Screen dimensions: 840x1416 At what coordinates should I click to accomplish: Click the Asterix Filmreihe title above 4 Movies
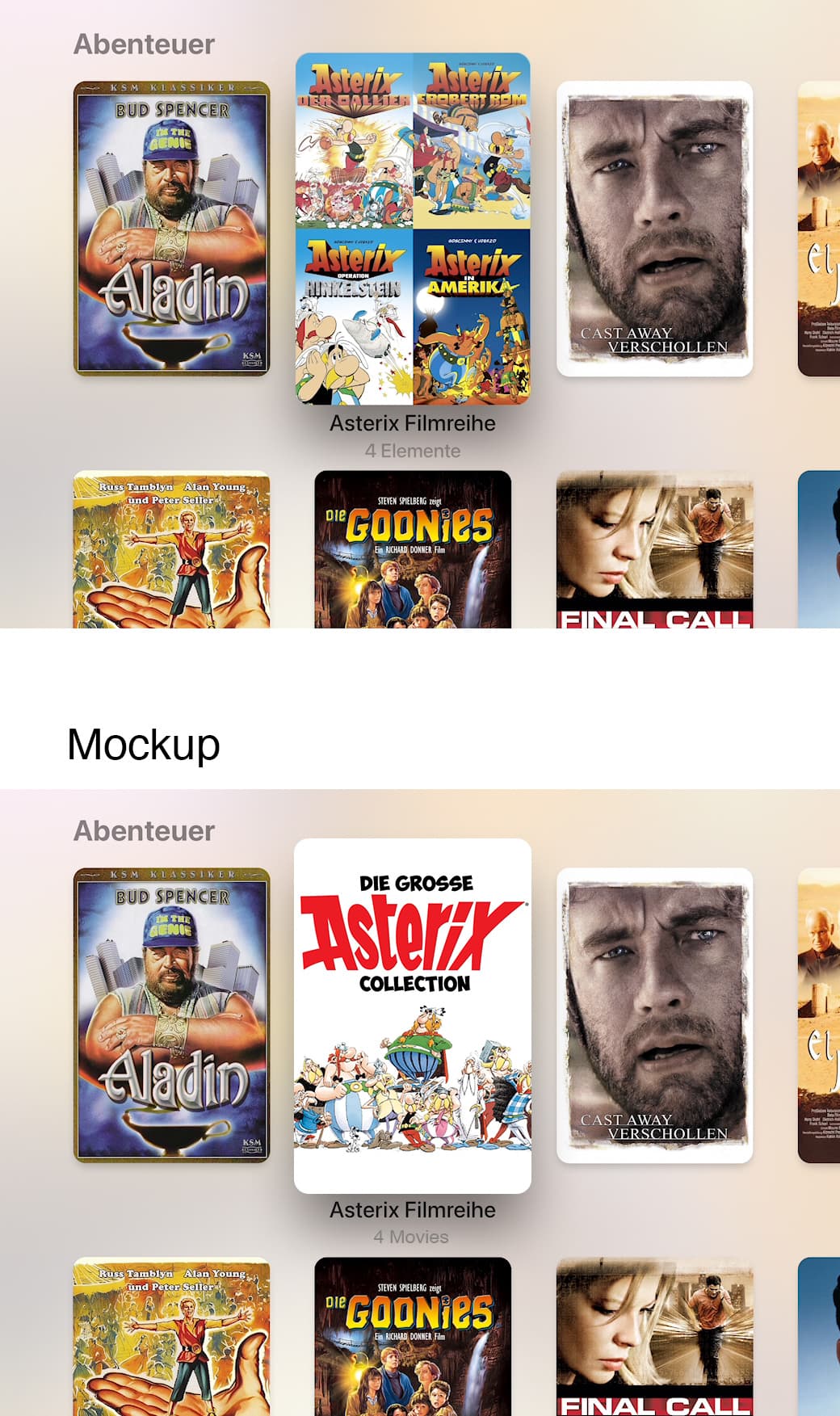[413, 1210]
